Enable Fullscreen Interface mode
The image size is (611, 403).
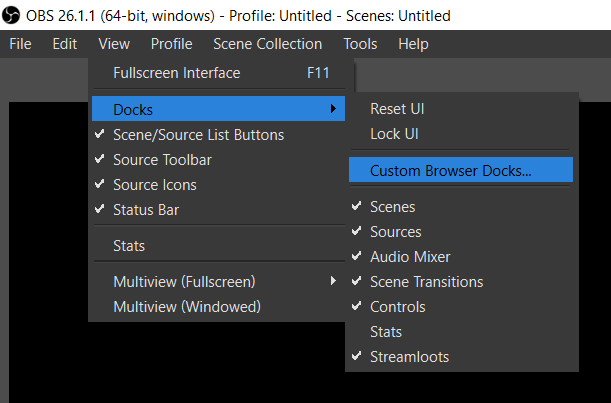tap(176, 73)
